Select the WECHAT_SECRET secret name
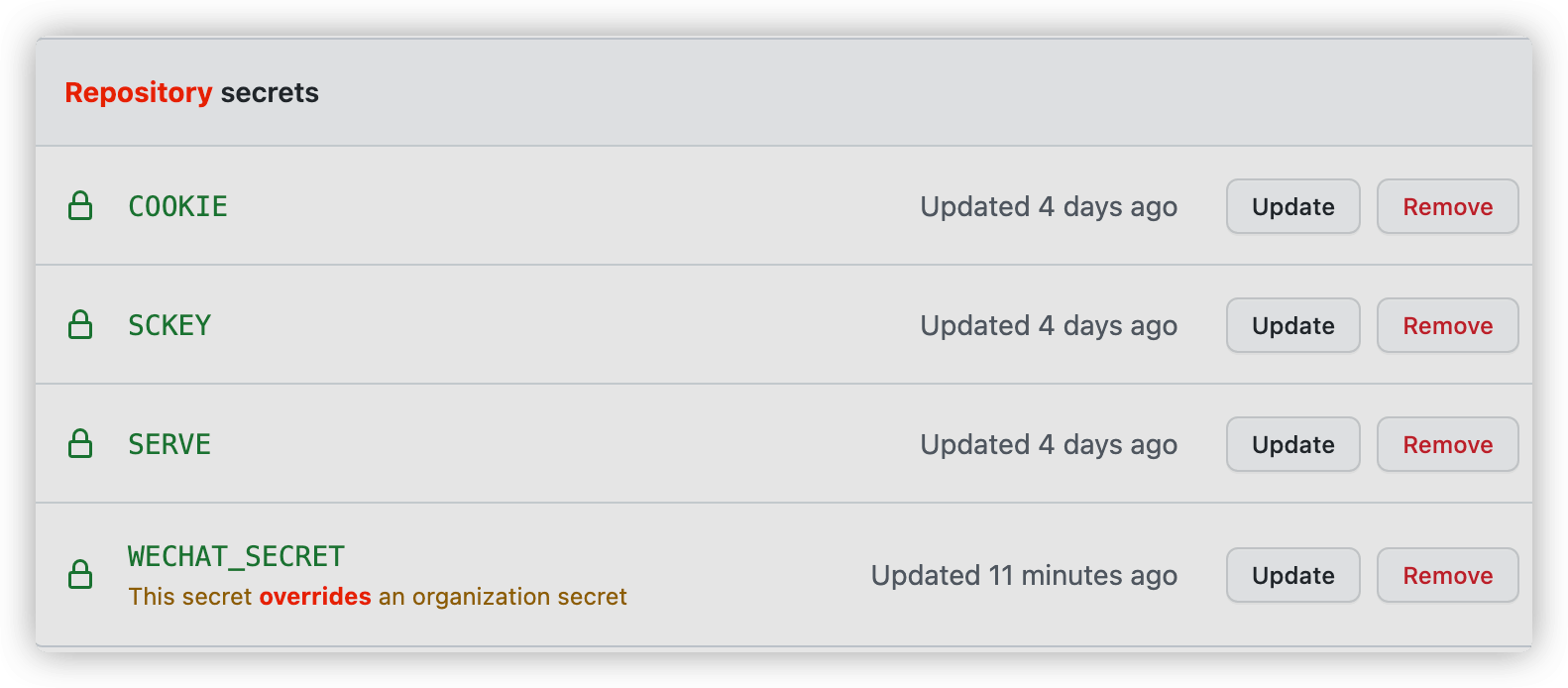 pos(236,556)
